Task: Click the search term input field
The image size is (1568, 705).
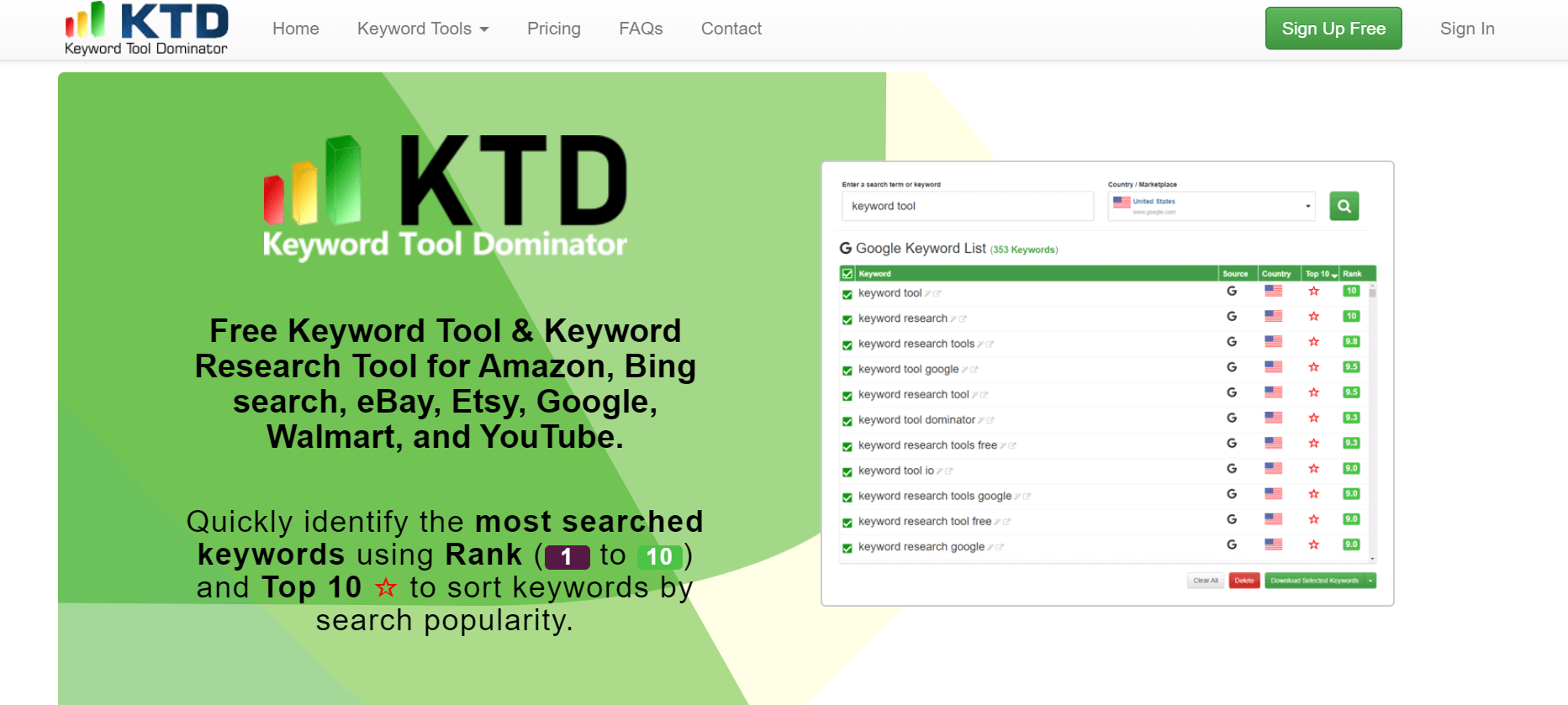Action: [x=968, y=206]
